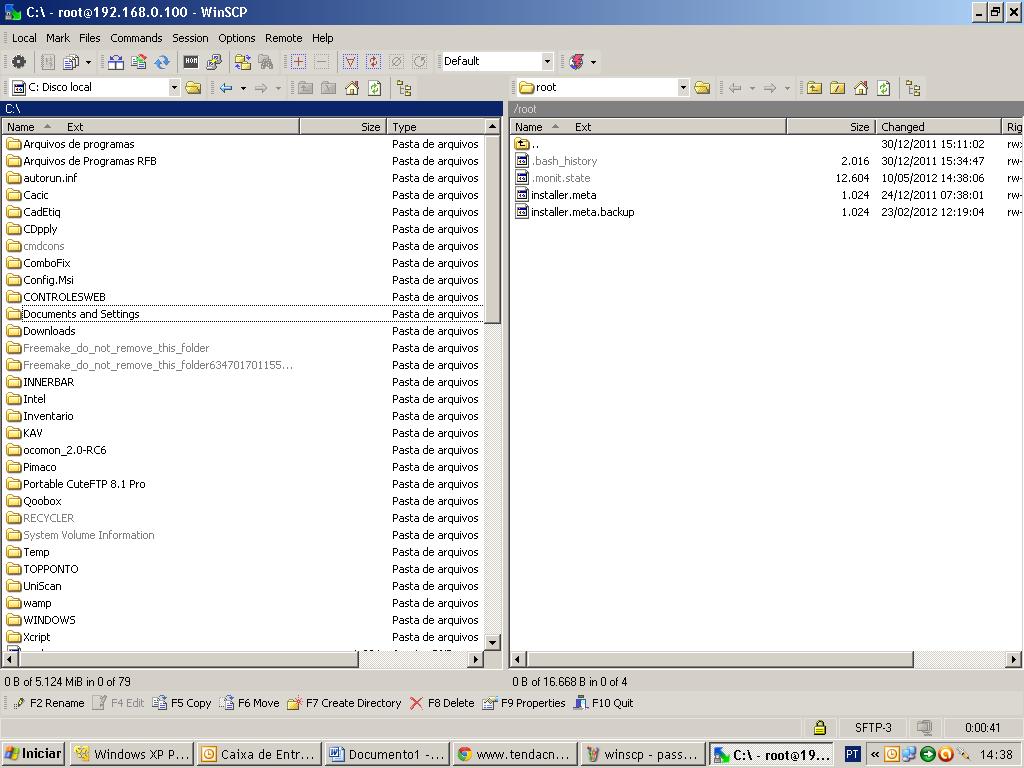Screen dimensions: 1024x768
Task: Select the wamp folder
Action: (x=37, y=603)
